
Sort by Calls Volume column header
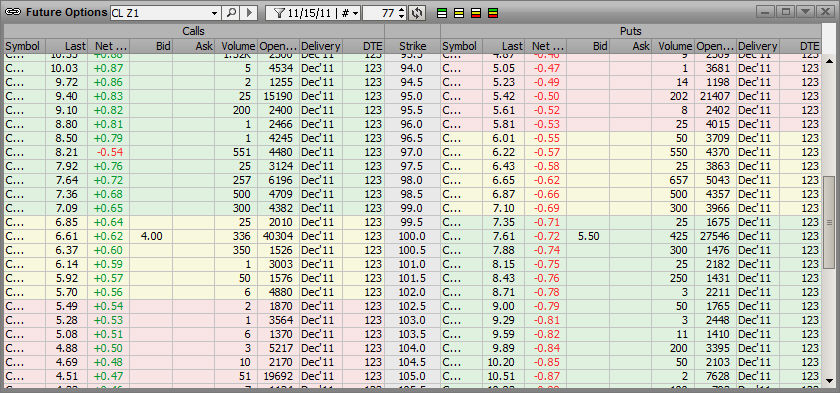(236, 47)
